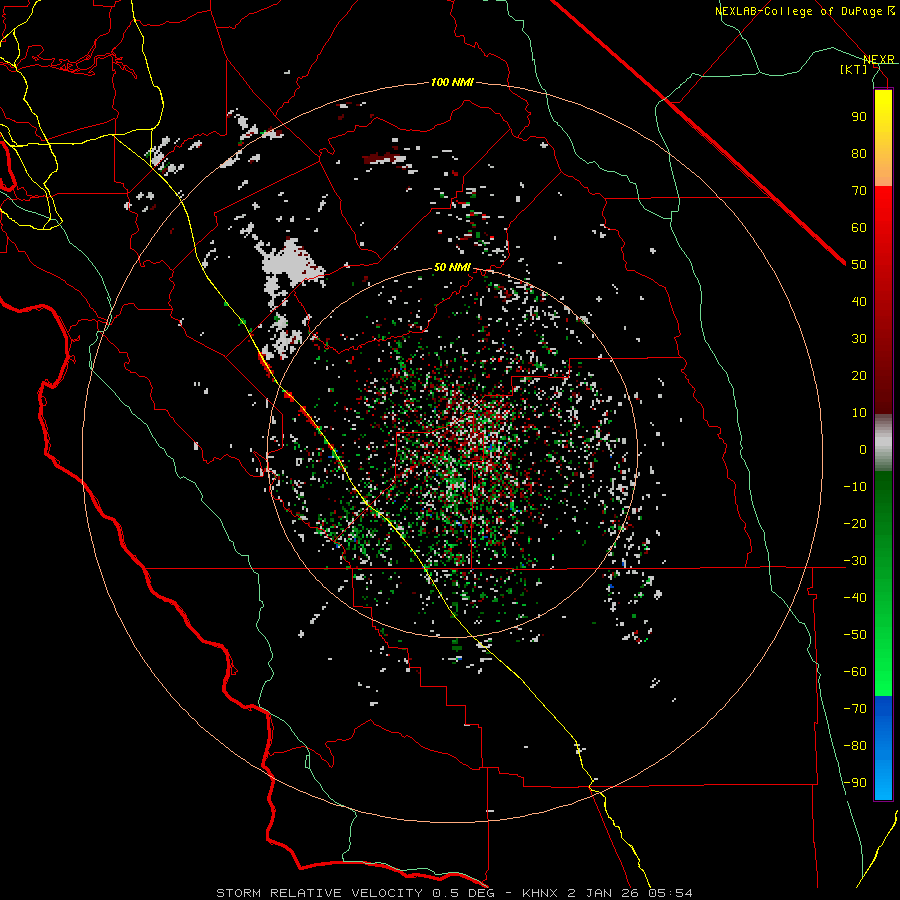
Task: Click the 0 value on velocity scale
Action: (863, 450)
